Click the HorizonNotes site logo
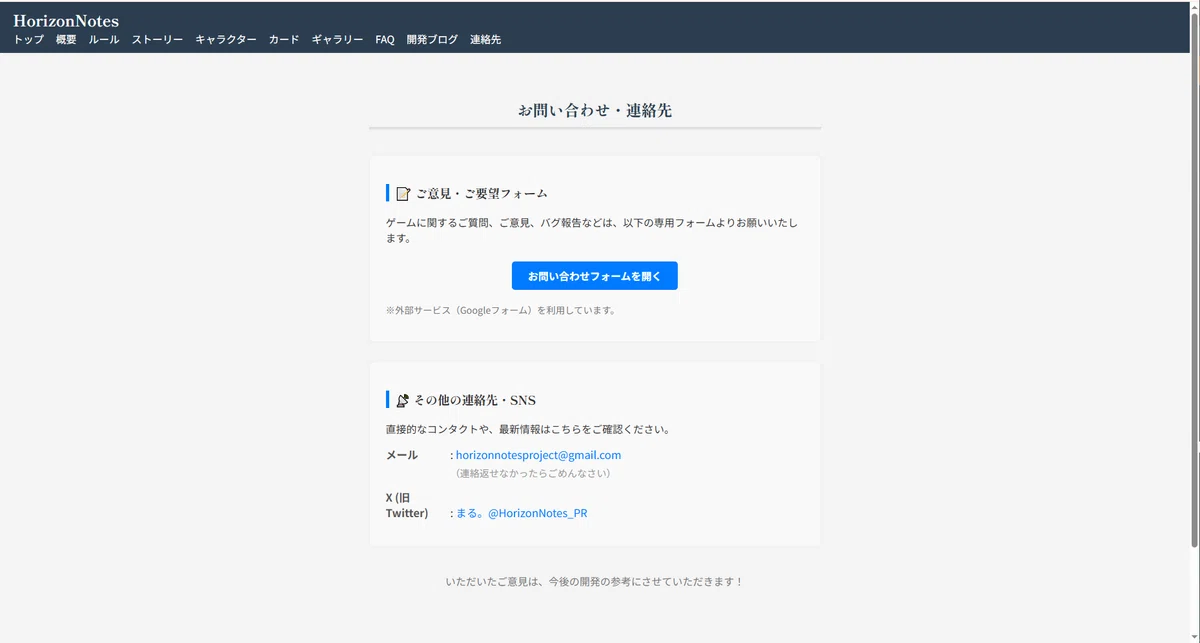Viewport: 1200px width, 643px height. coord(66,20)
